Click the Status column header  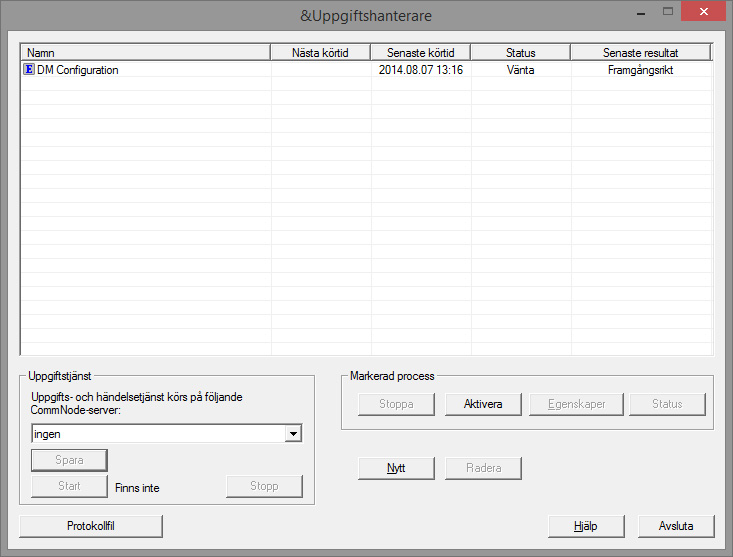520,53
